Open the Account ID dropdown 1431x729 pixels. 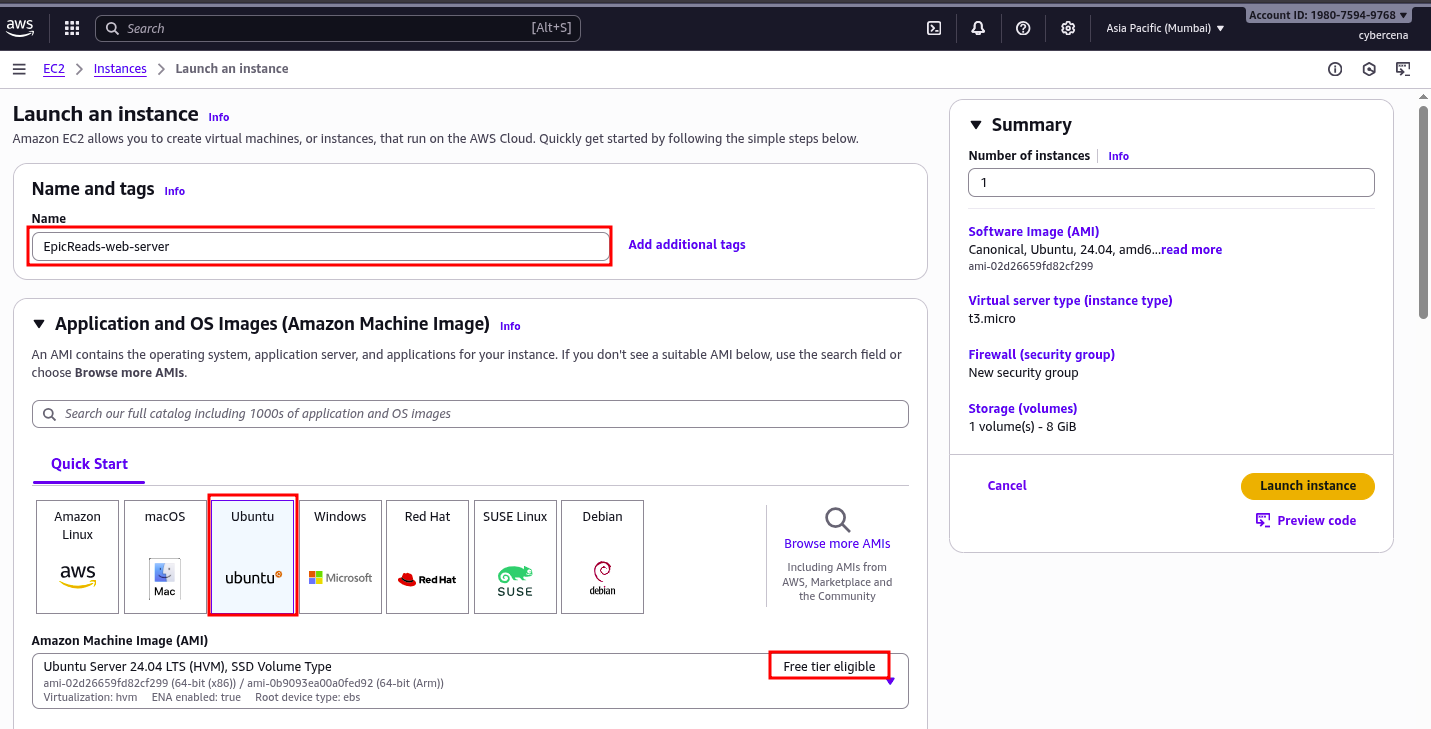(1328, 15)
